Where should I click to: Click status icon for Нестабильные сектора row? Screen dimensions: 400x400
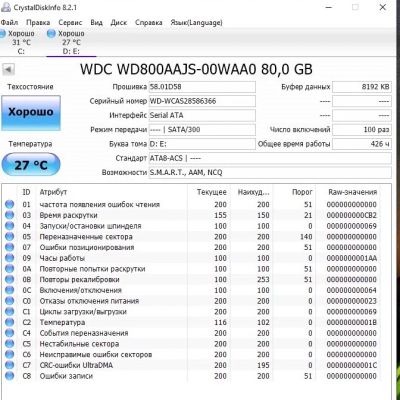pyautogui.click(x=10, y=344)
